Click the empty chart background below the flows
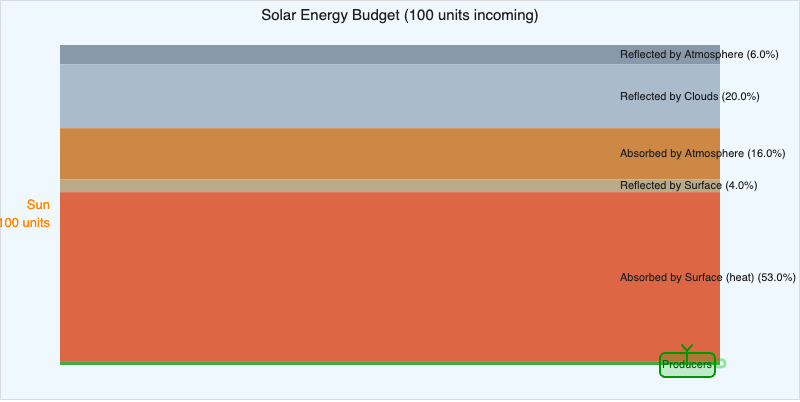Viewport: 800px width, 402px height. 300,385
